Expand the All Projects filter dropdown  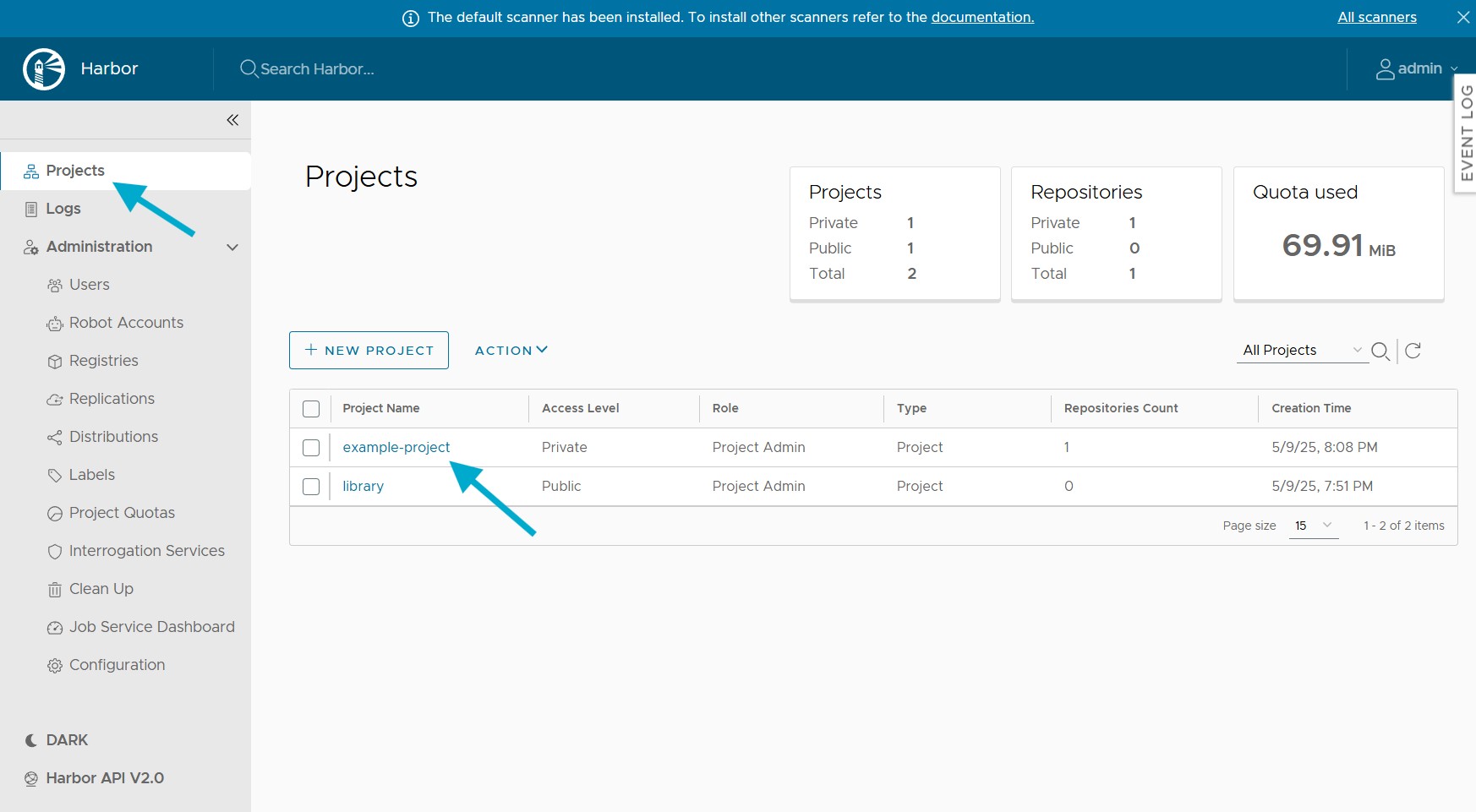pos(1302,350)
